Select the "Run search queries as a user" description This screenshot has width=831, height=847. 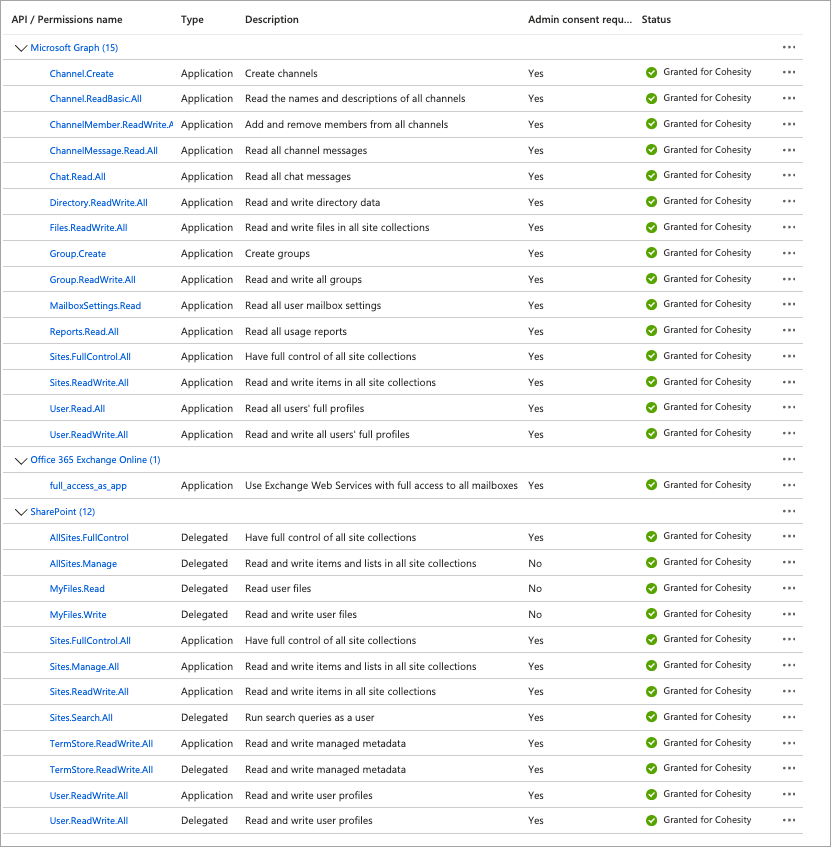click(310, 717)
